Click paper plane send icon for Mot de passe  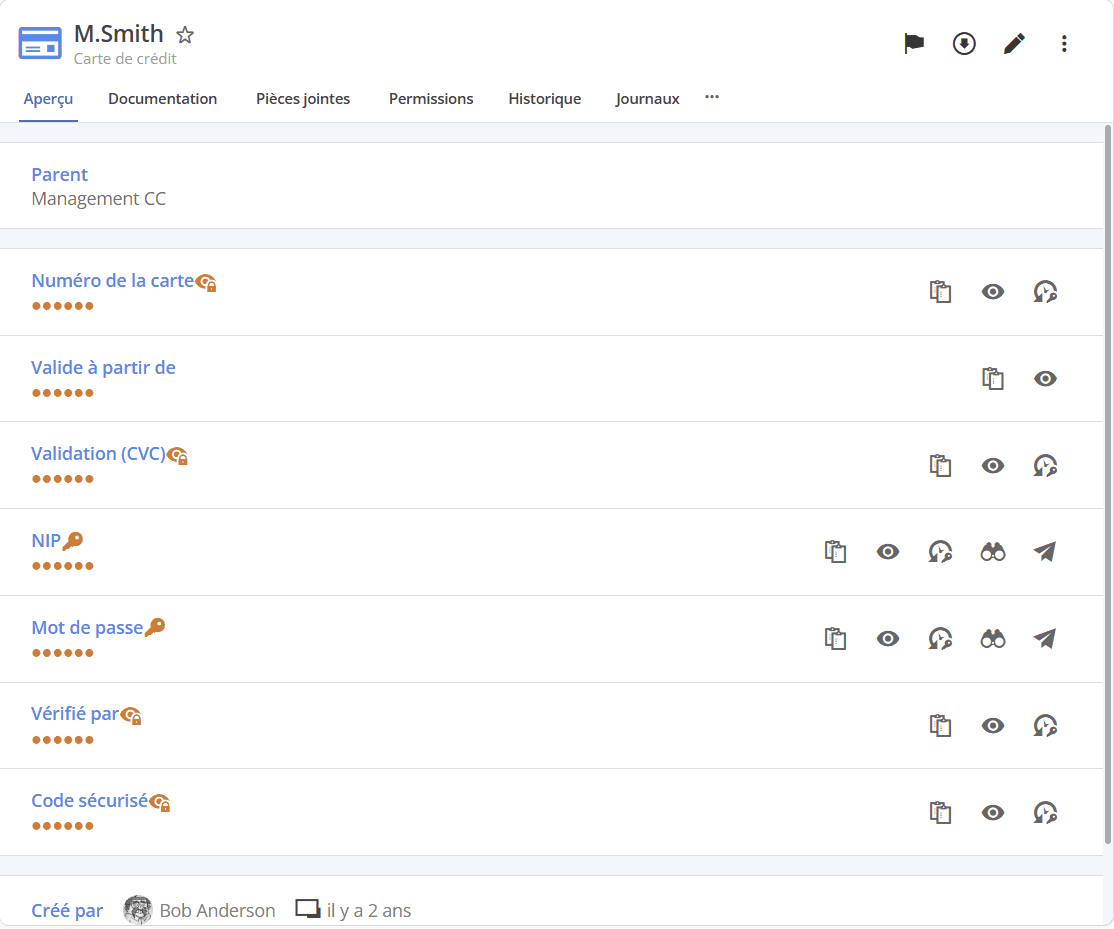coord(1045,638)
